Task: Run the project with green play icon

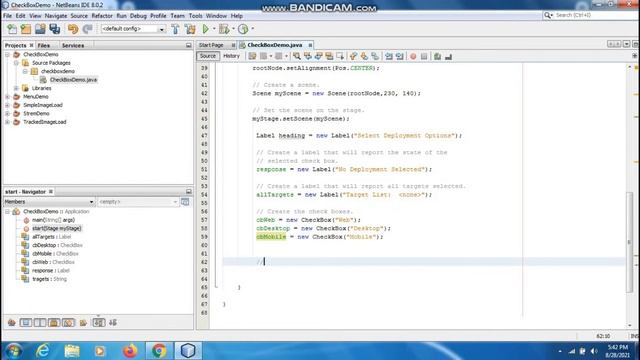Action: [205, 29]
